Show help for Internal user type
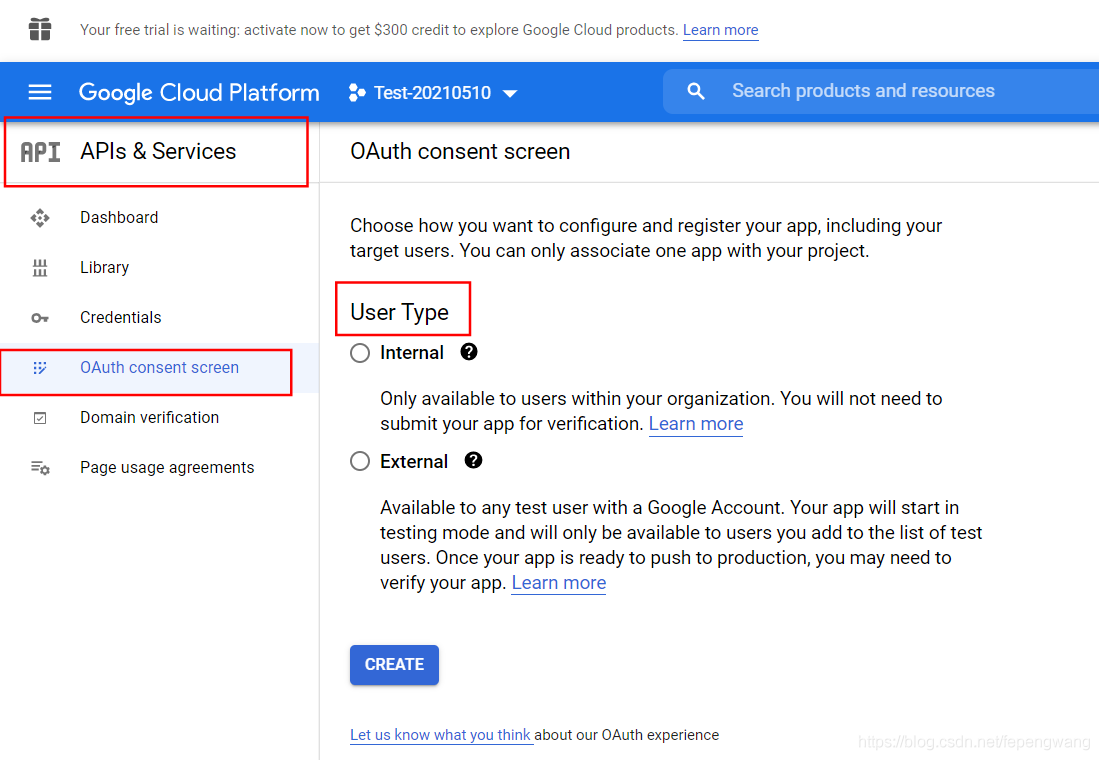 point(469,352)
